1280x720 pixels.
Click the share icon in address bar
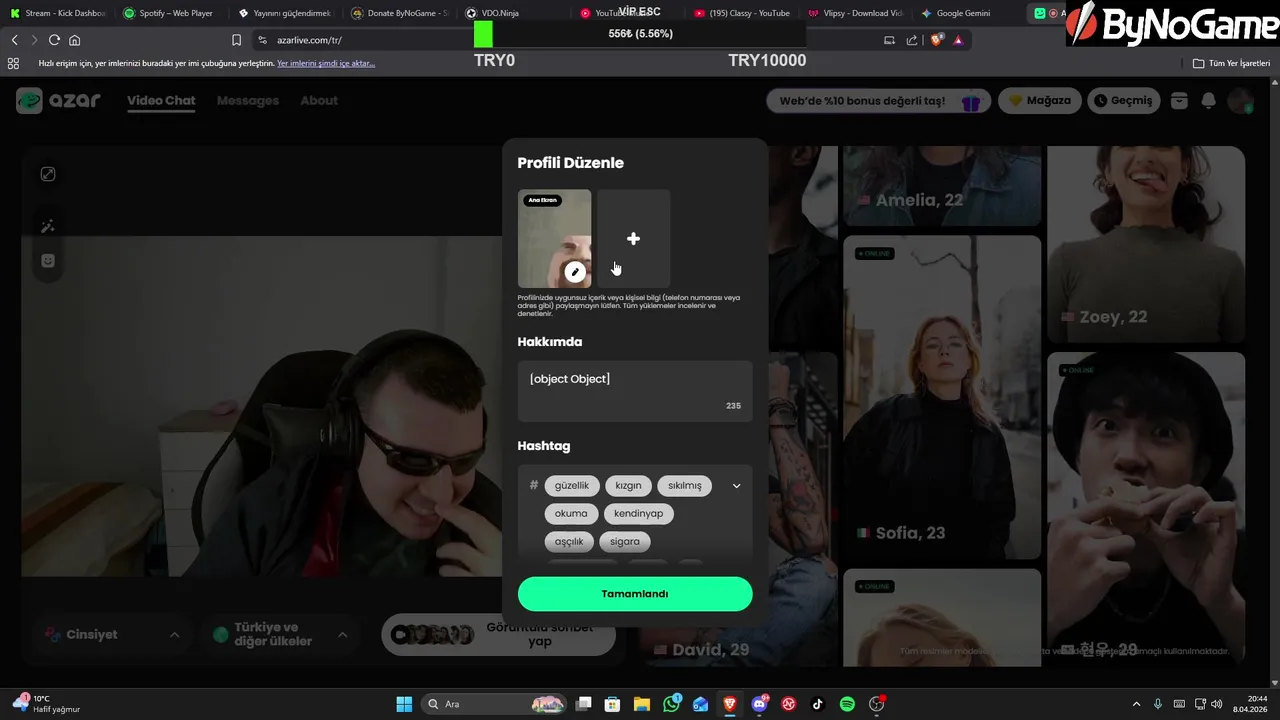(x=912, y=40)
